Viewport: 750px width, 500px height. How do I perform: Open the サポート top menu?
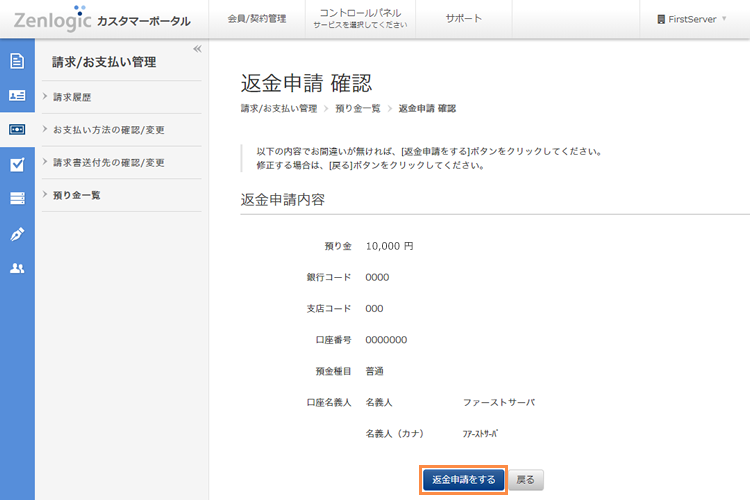tap(463, 19)
